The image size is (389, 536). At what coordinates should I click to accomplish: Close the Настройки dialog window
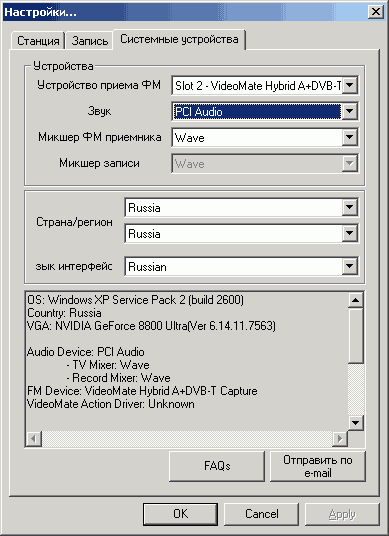point(376,12)
